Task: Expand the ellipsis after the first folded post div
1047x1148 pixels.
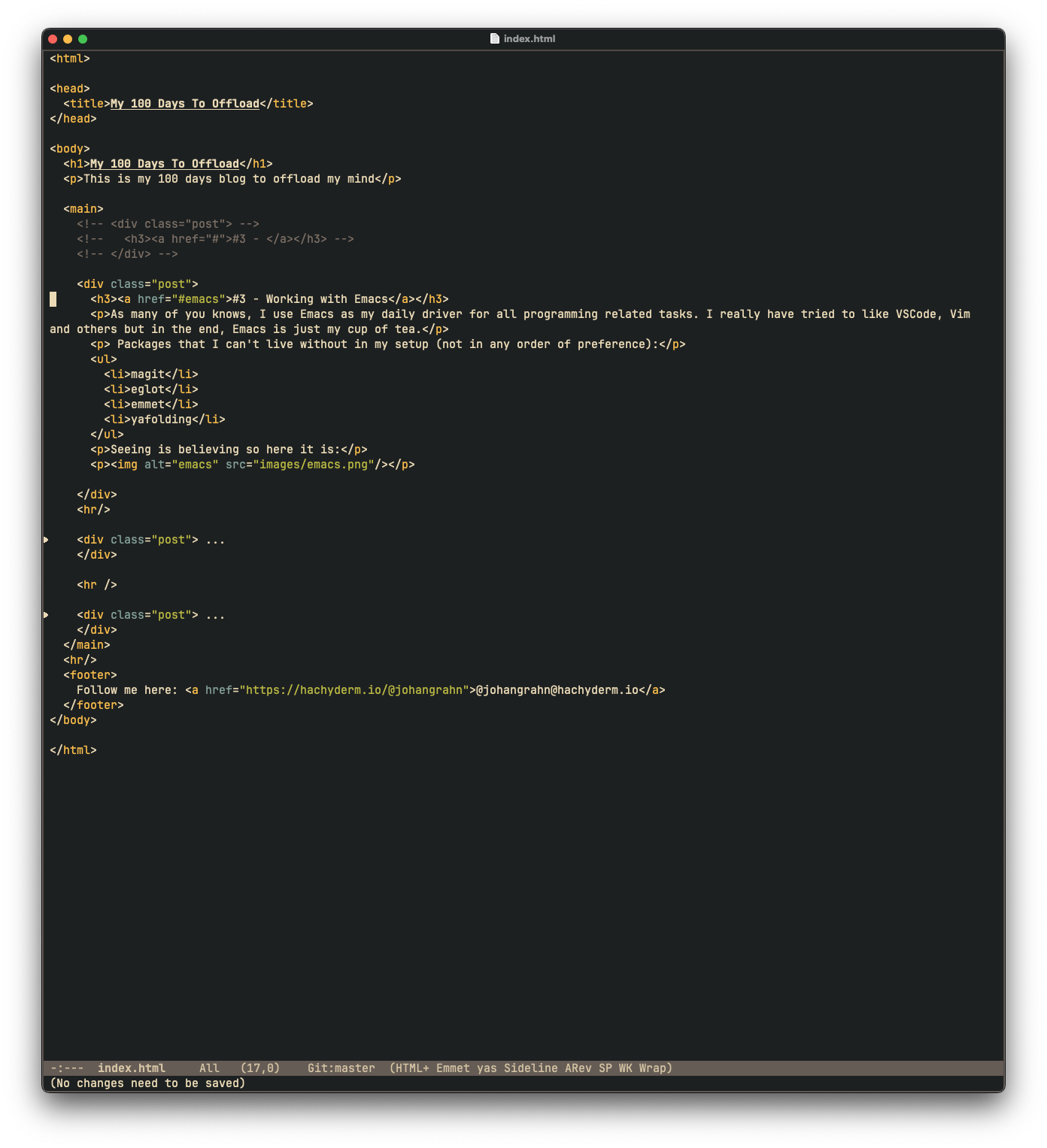Action: (x=215, y=540)
